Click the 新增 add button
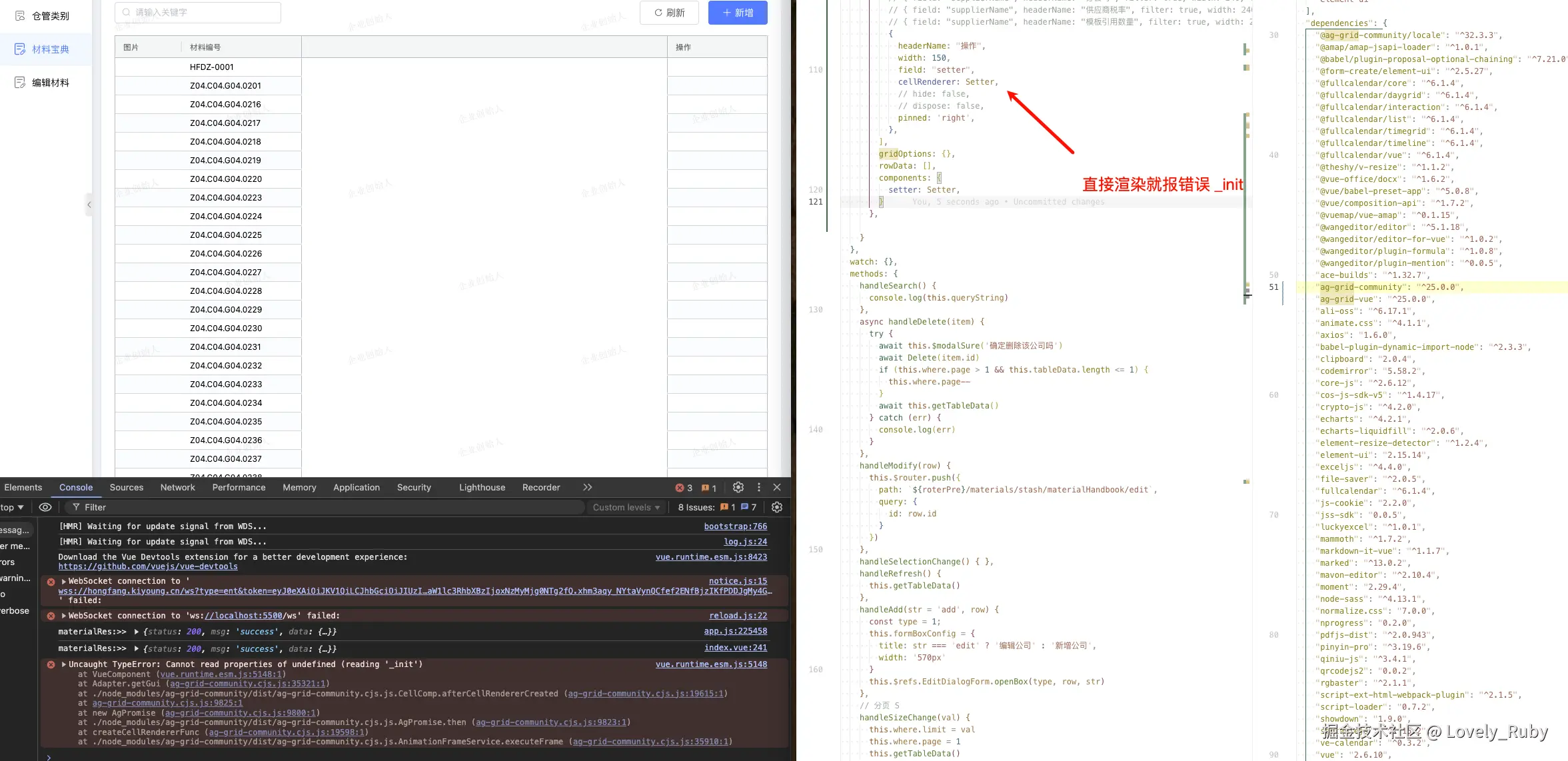Screen dimensions: 1568x761 coord(738,13)
